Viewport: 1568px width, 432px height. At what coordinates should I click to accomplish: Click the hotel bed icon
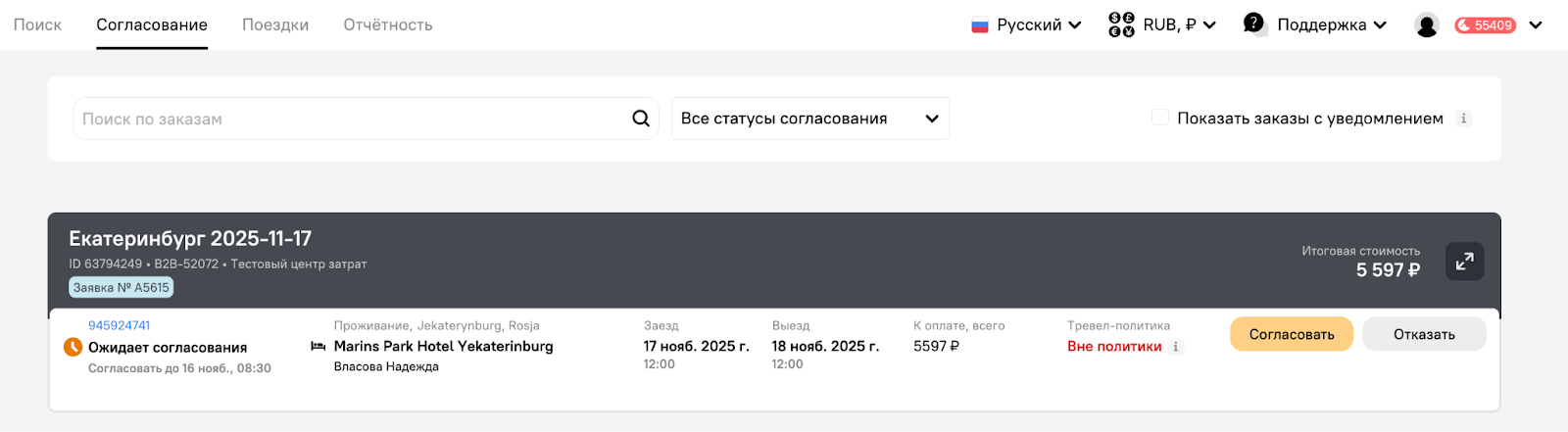pos(318,347)
